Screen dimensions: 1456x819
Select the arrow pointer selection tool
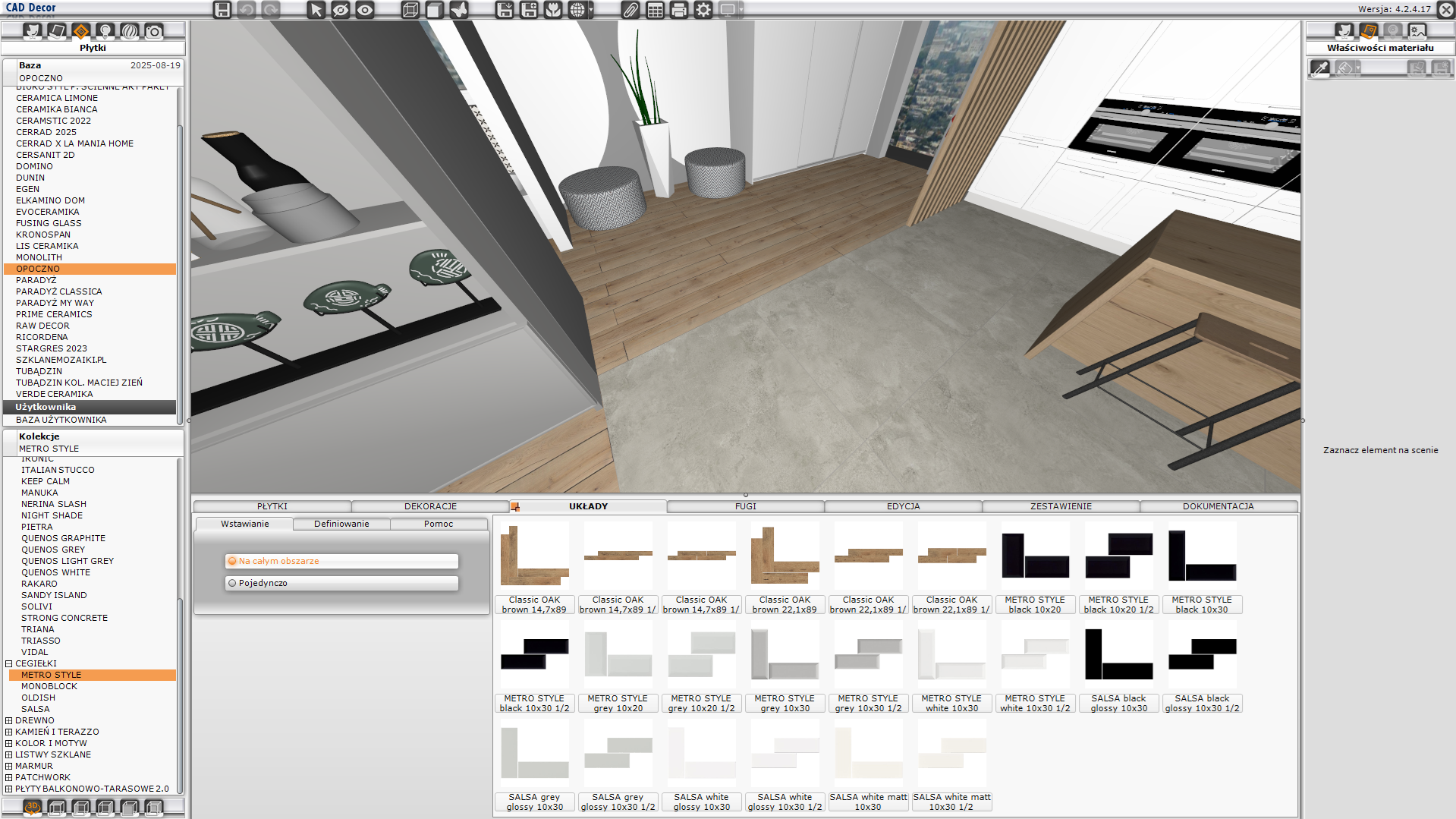pyautogui.click(x=316, y=10)
